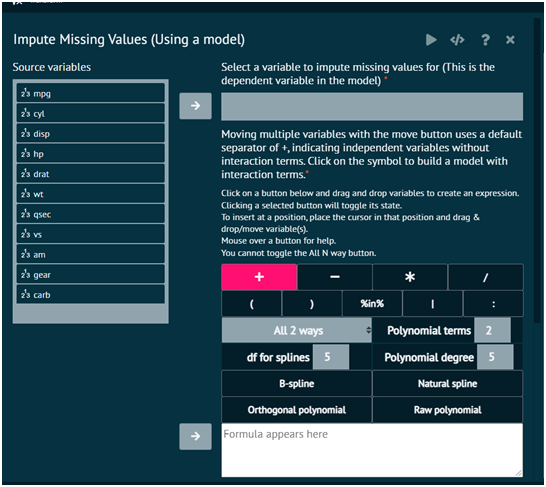Click arrow button beside formula box
The width and height of the screenshot is (546, 487).
click(195, 436)
